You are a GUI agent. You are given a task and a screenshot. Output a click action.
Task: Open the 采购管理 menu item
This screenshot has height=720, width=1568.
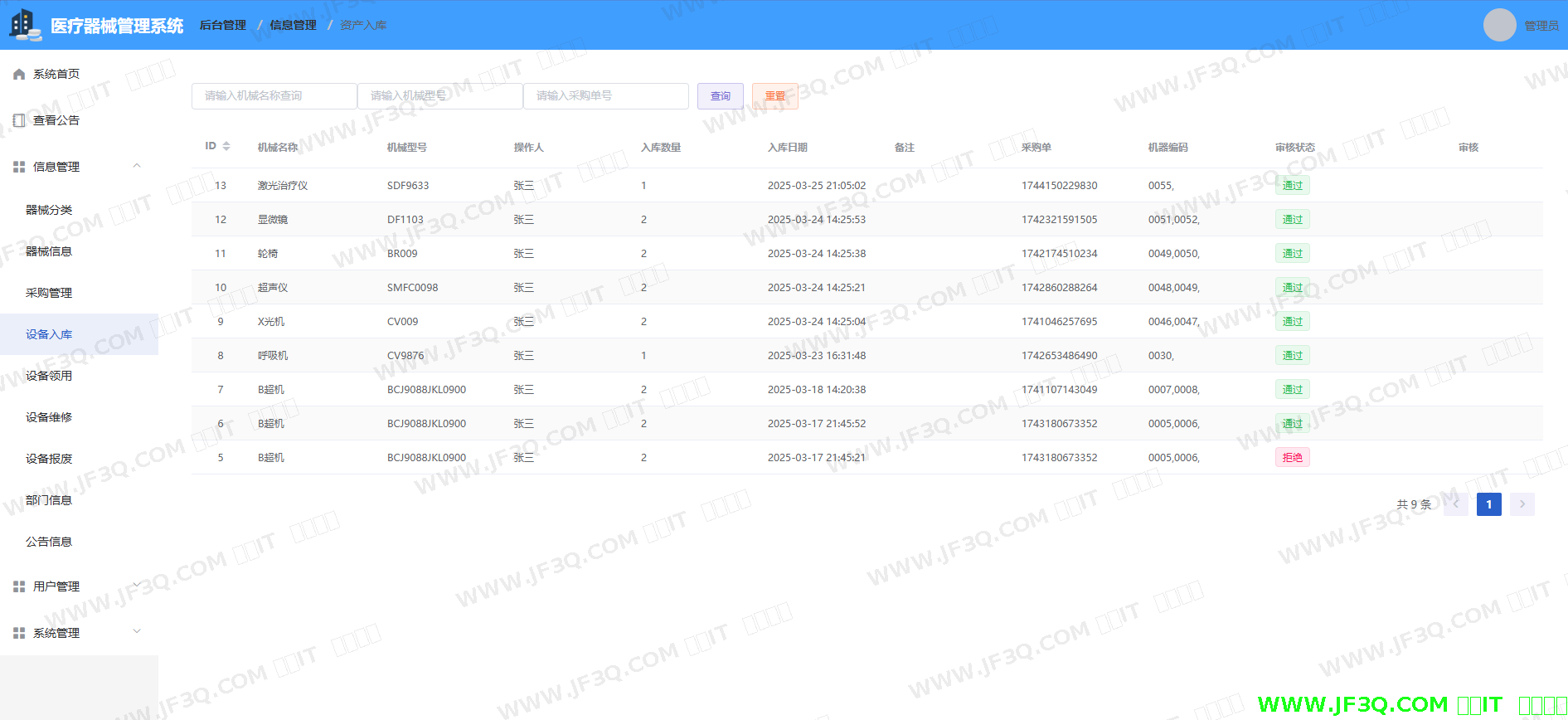[49, 293]
